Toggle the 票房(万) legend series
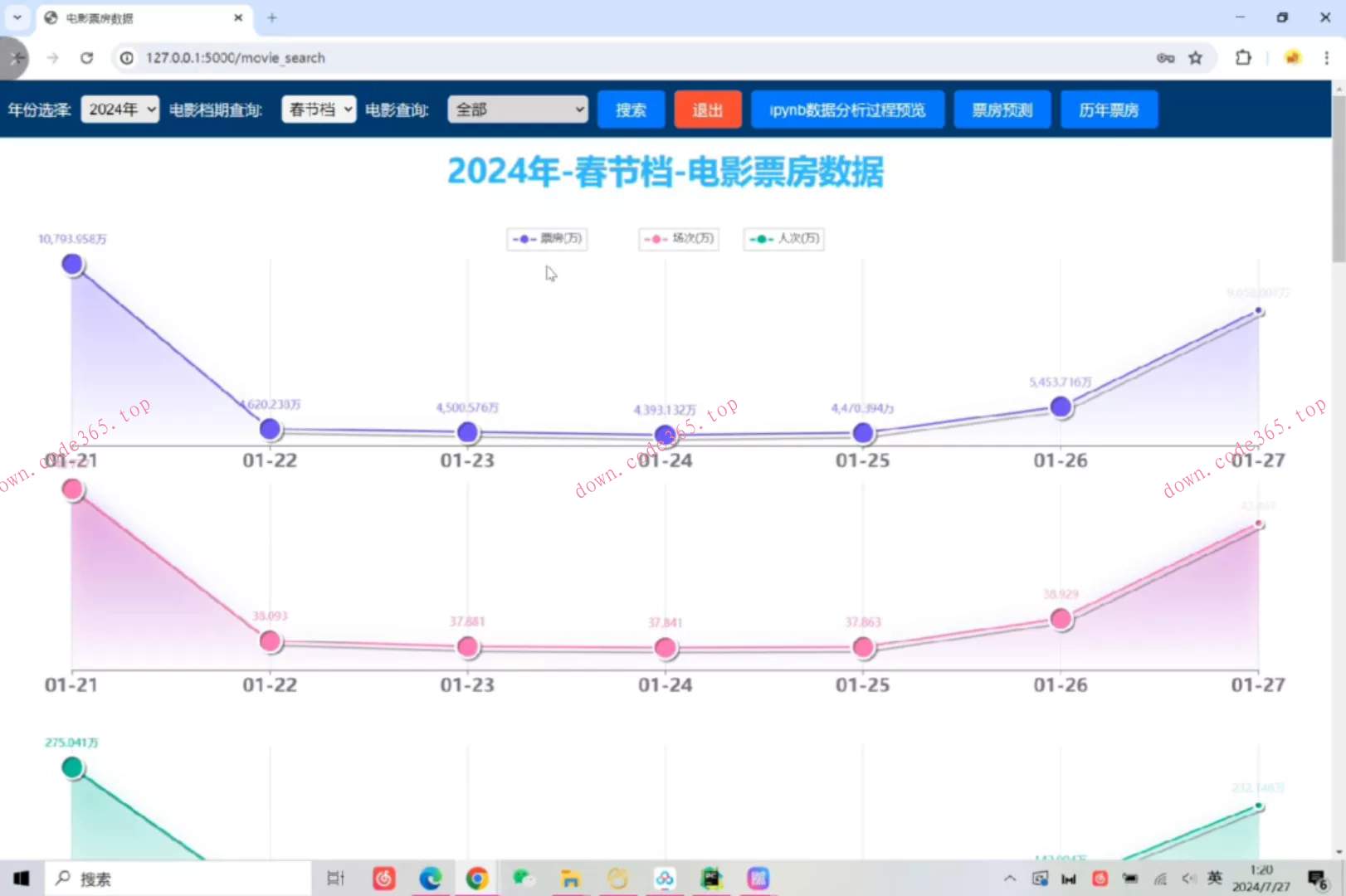Screen dimensions: 1346x896 (x=547, y=239)
